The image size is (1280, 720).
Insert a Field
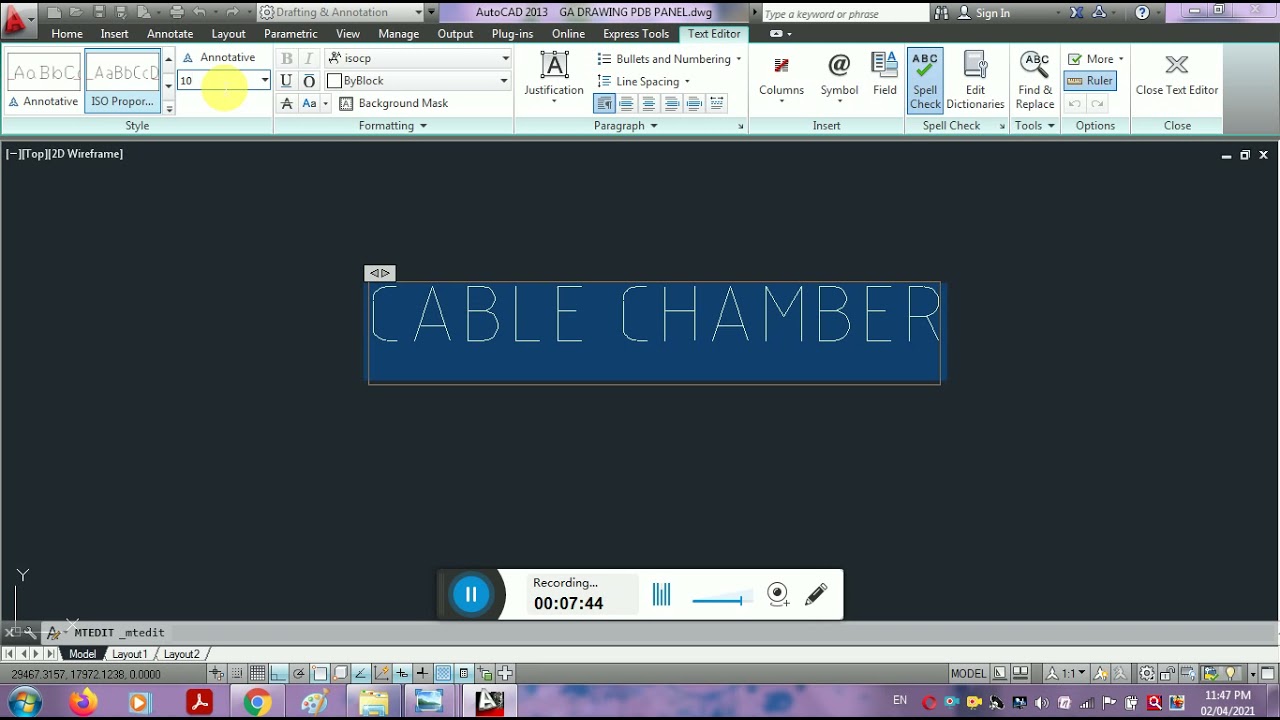click(x=885, y=74)
